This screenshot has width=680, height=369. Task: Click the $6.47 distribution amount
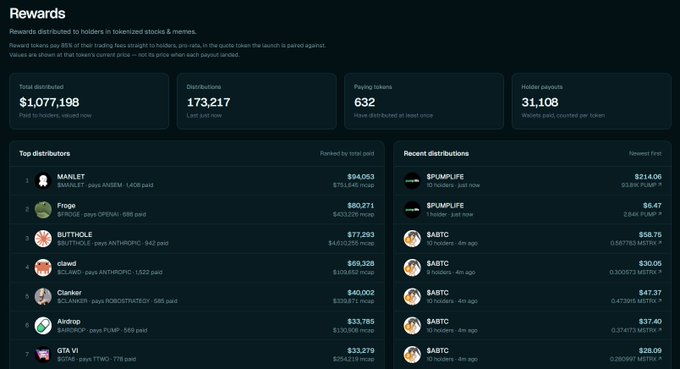(x=652, y=206)
